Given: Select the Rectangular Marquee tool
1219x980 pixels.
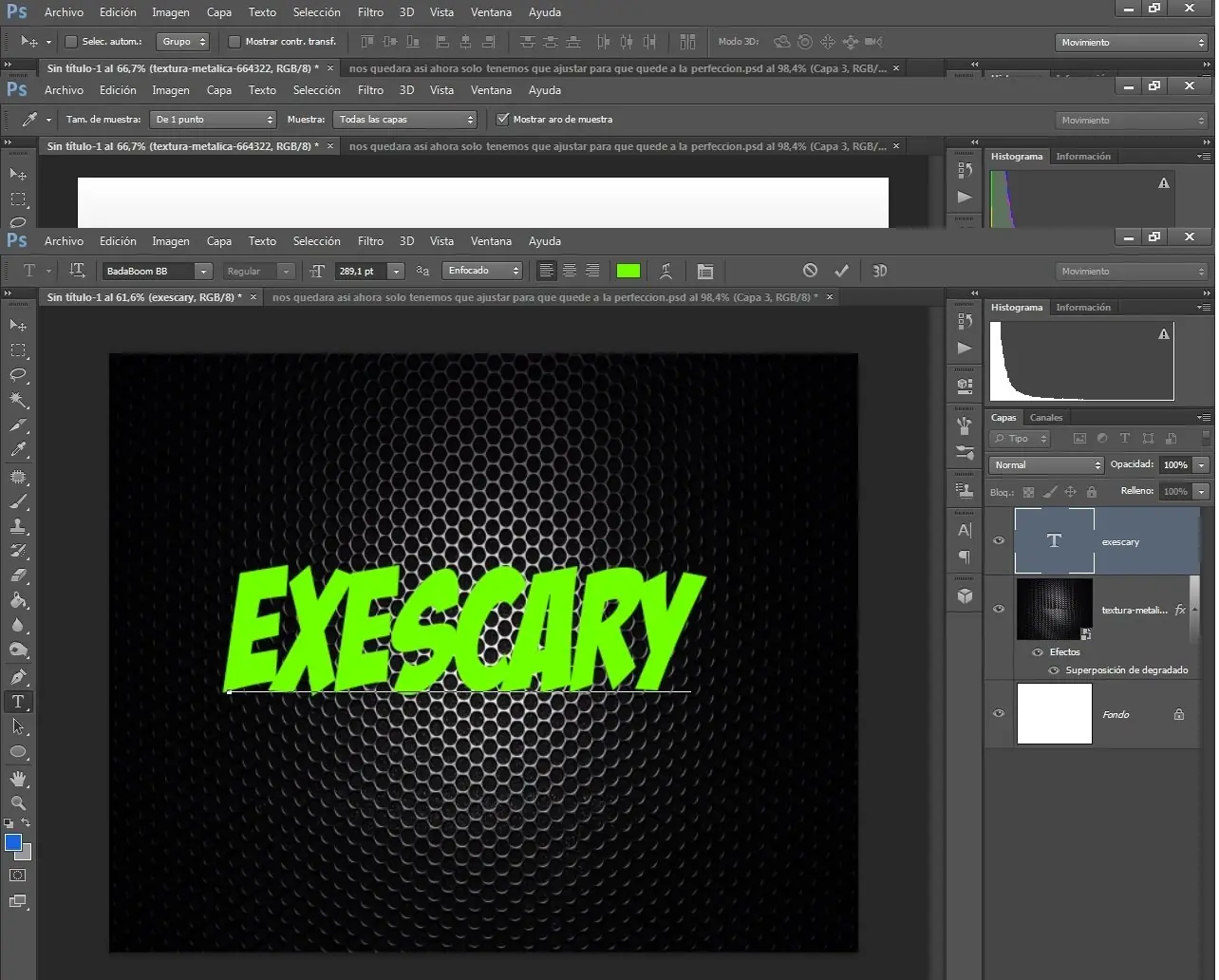Looking at the screenshot, I should click(18, 350).
